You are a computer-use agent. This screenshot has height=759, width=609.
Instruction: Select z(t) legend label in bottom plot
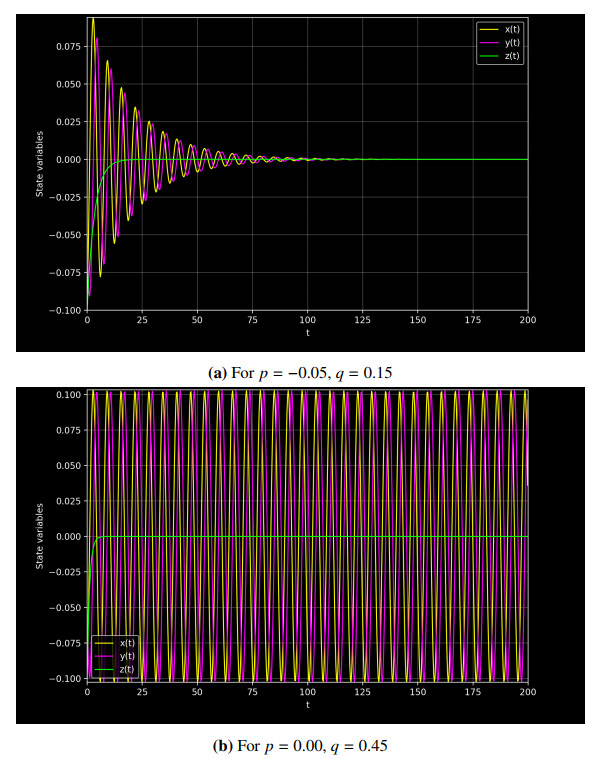(128, 668)
